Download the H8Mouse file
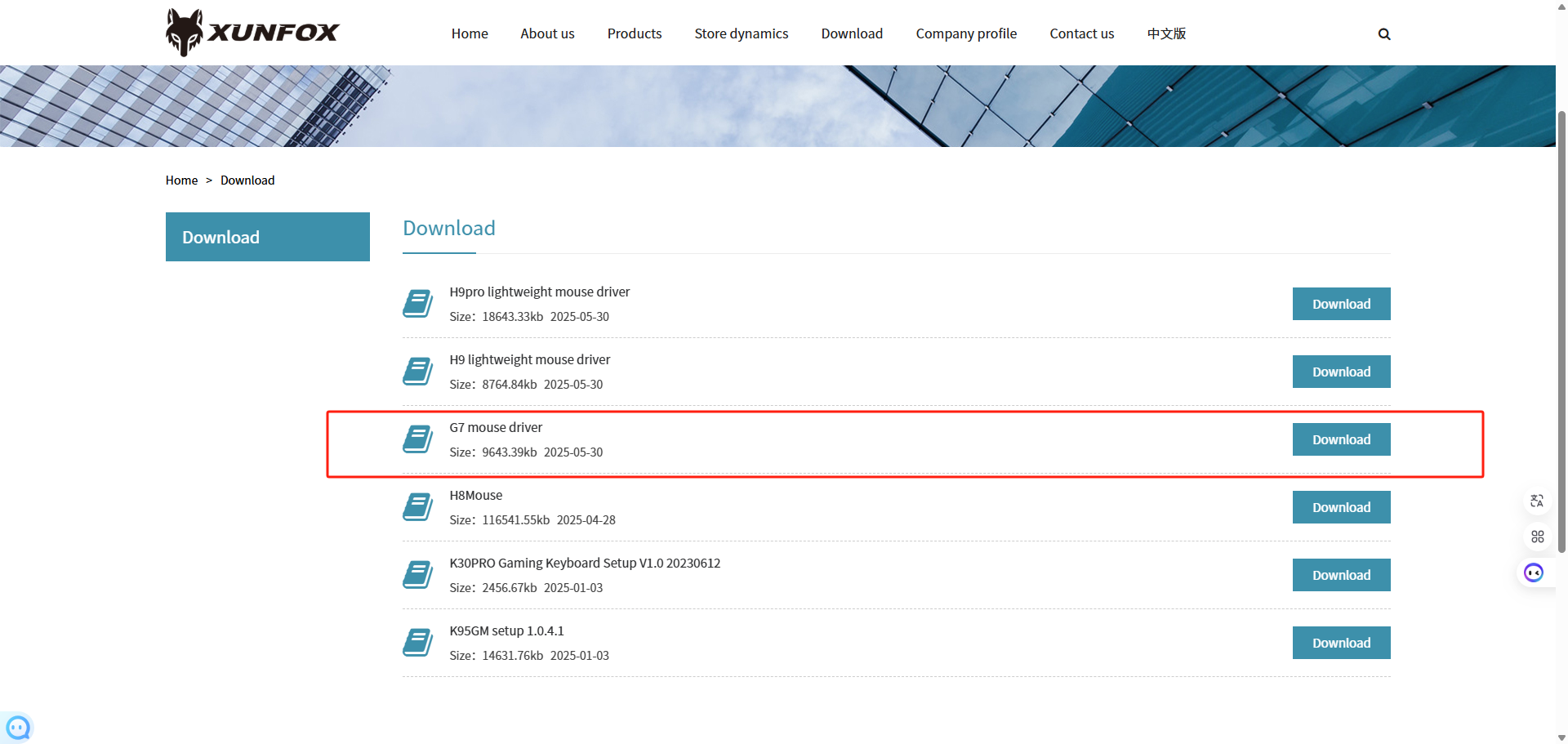1568x744 pixels. tap(1341, 507)
